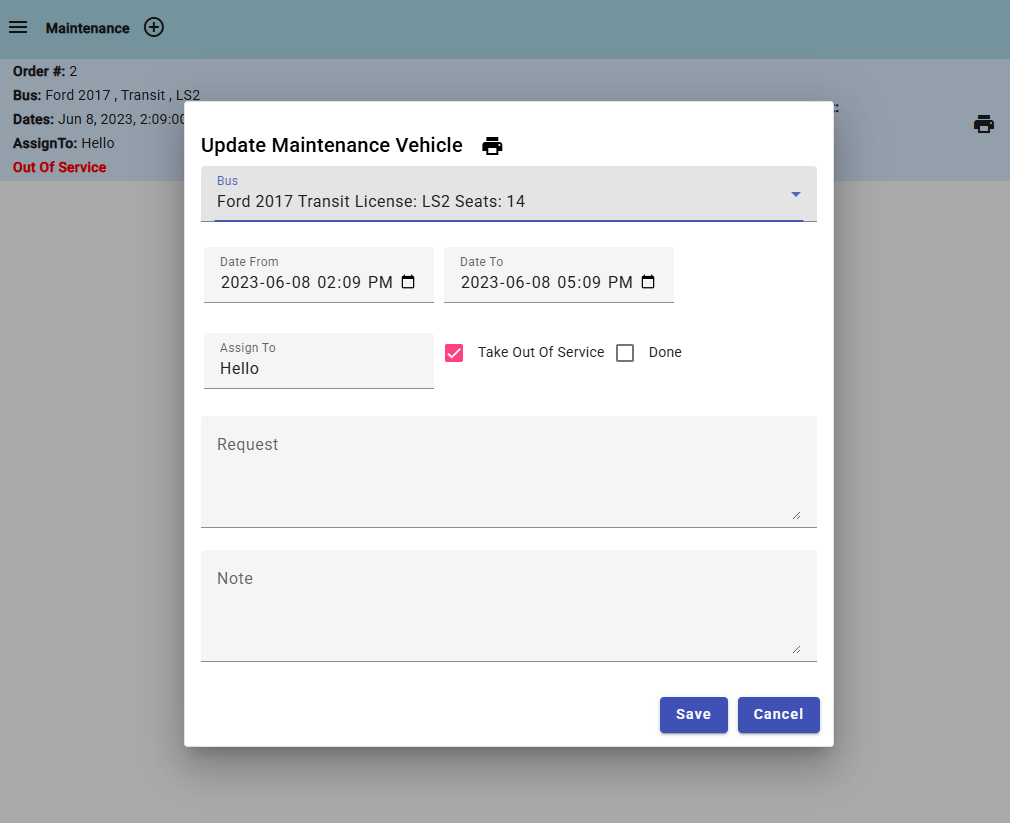1010x823 pixels.
Task: Click the Request textarea resize handle
Action: pyautogui.click(x=796, y=515)
